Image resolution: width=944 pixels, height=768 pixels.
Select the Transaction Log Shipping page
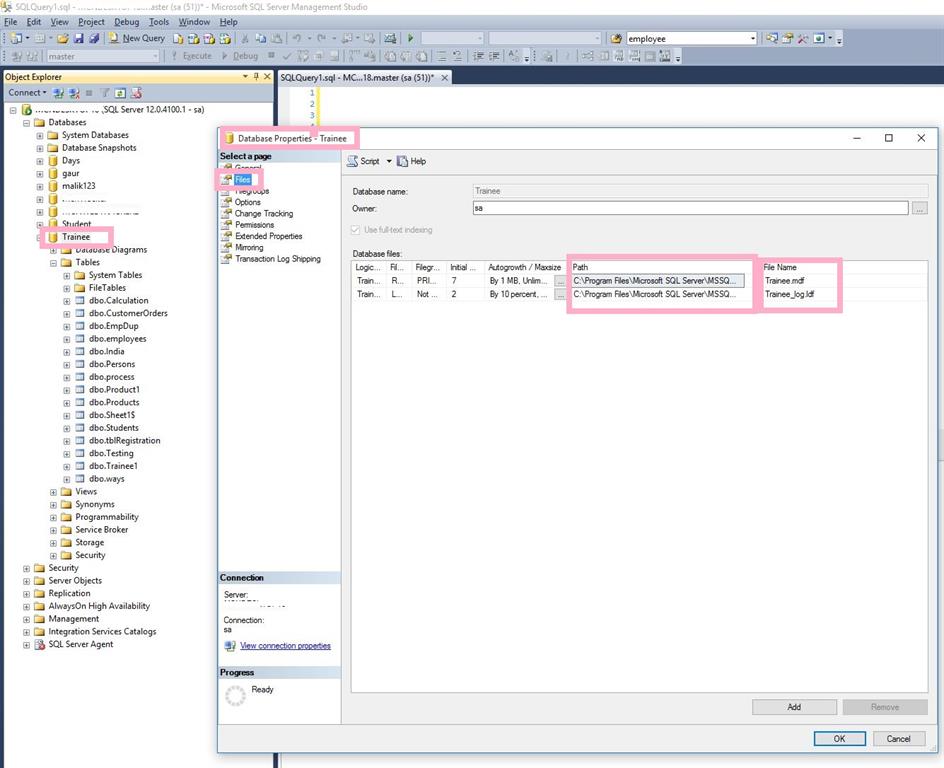coord(277,259)
